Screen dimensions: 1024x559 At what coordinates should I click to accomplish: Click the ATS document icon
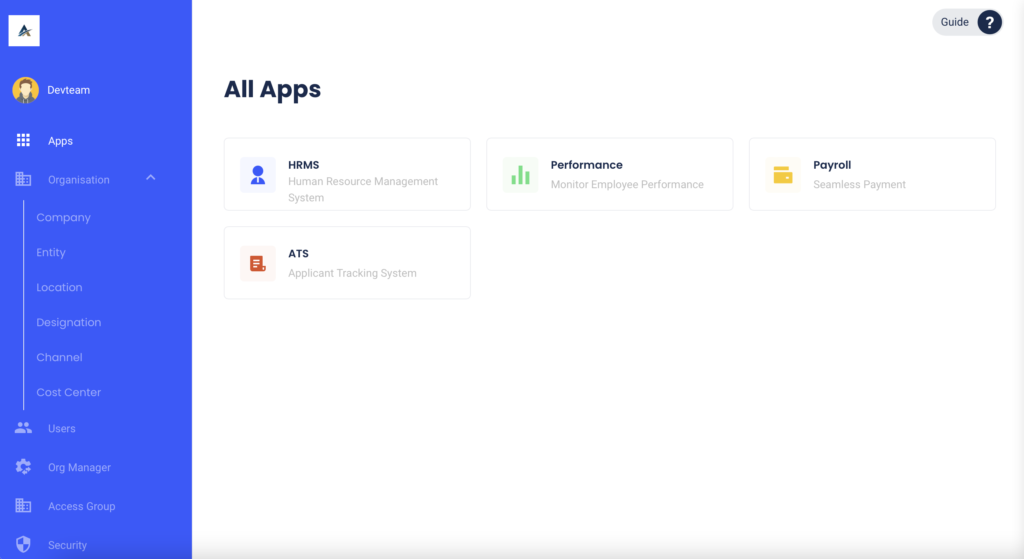(258, 263)
